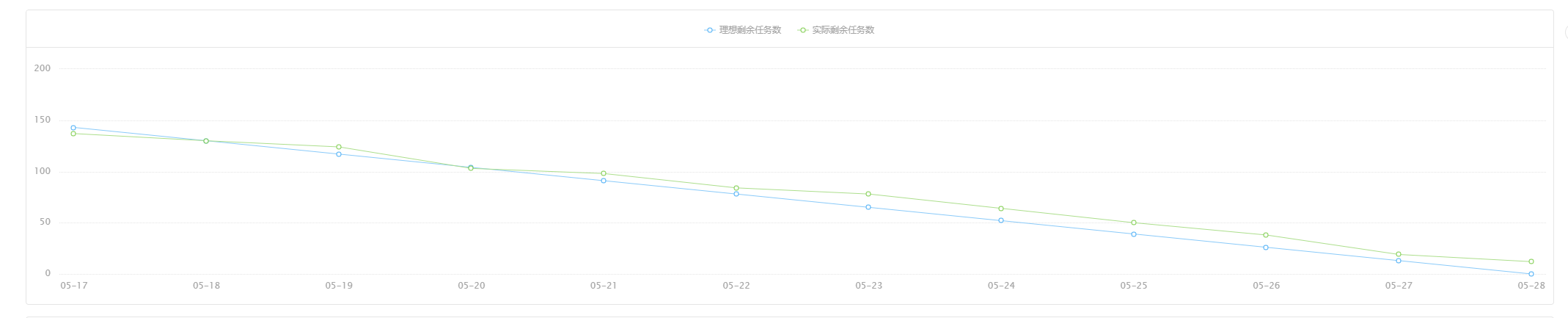
Task: Pick the green actual point on 05-22
Action: 736,188
